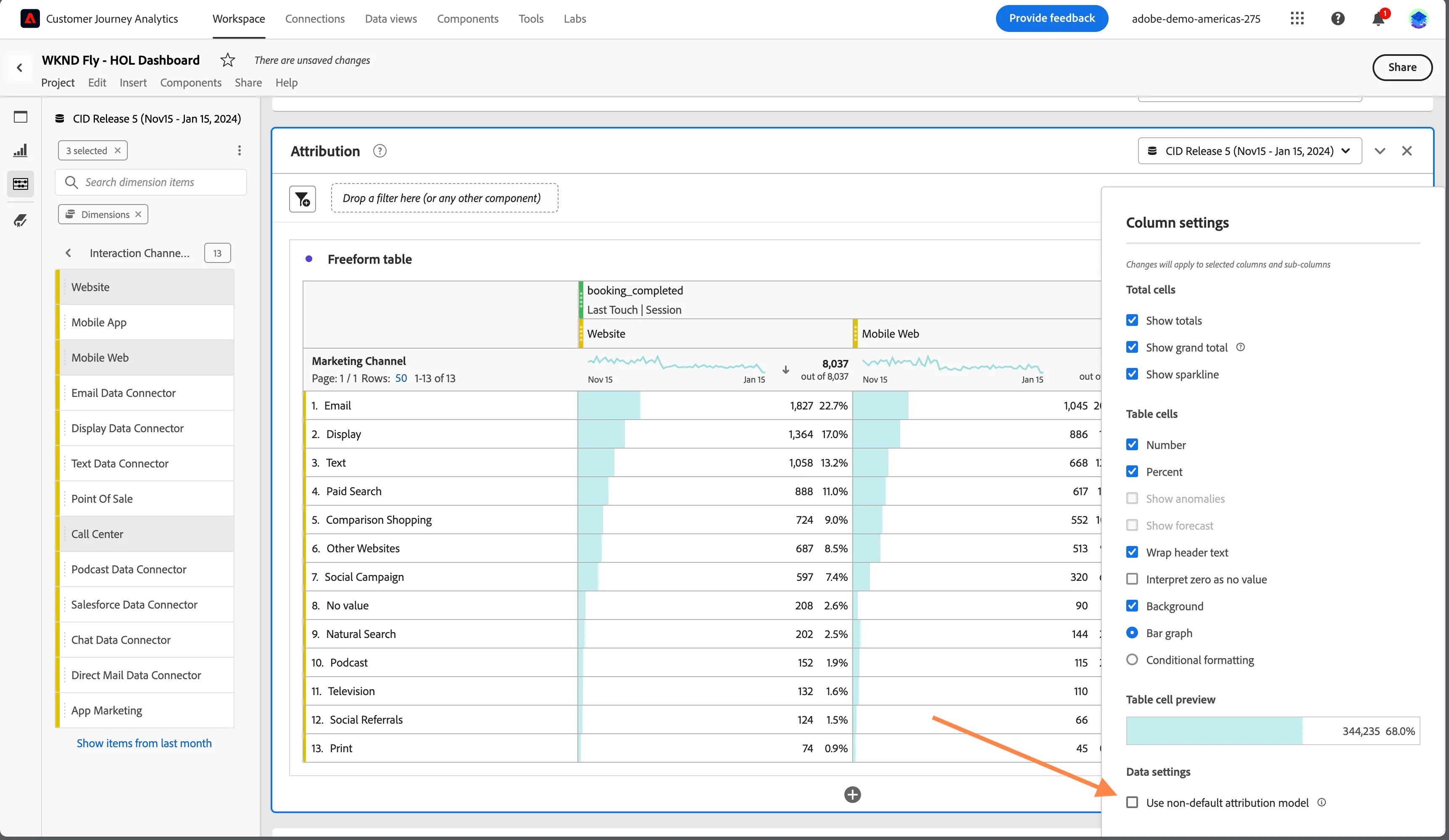The width and height of the screenshot is (1449, 840).
Task: Open the components panel three-dot menu
Action: [239, 150]
